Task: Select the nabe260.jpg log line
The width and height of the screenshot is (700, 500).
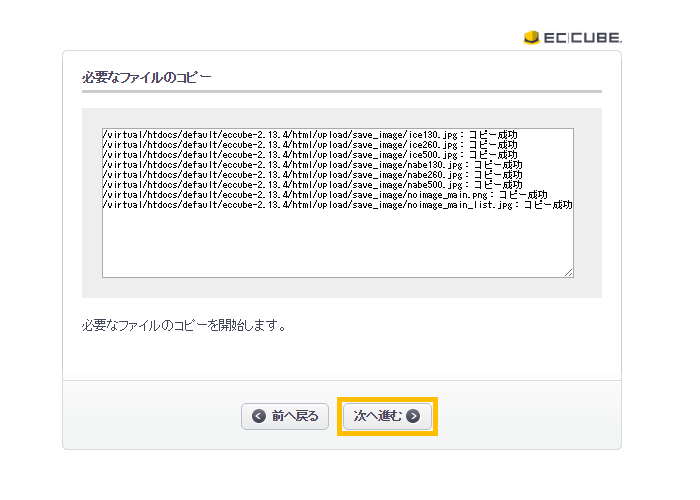Action: click(312, 174)
